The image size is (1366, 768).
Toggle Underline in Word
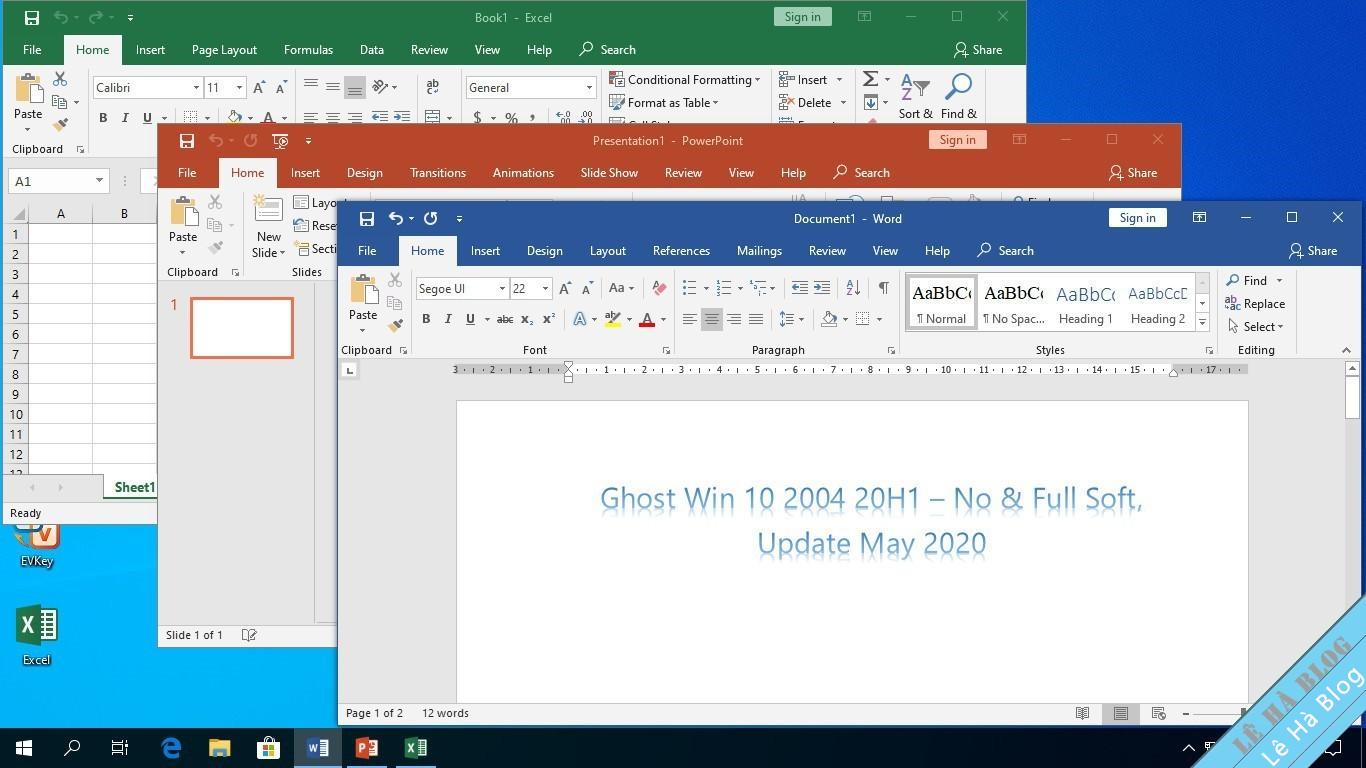[470, 319]
